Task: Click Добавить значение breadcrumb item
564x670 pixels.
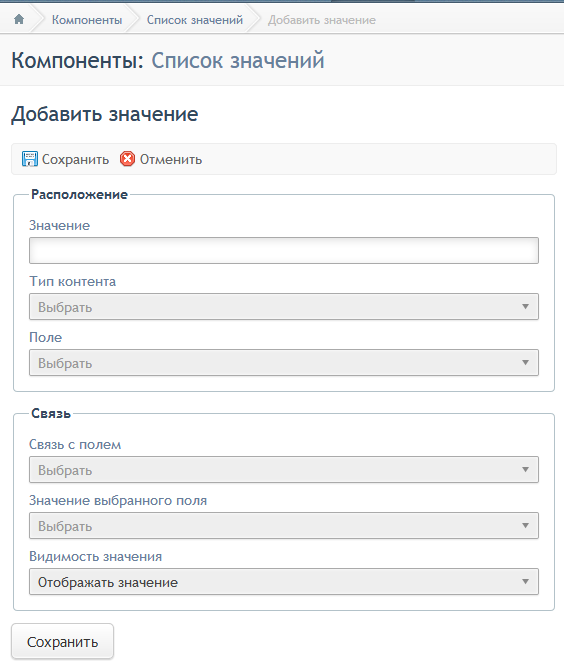Action: 322,20
